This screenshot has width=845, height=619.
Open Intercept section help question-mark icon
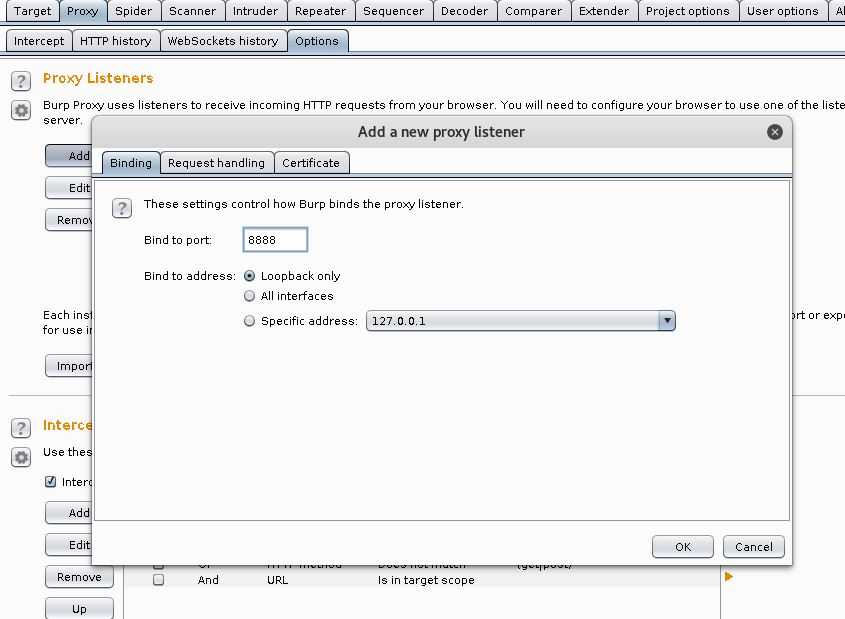click(20, 428)
